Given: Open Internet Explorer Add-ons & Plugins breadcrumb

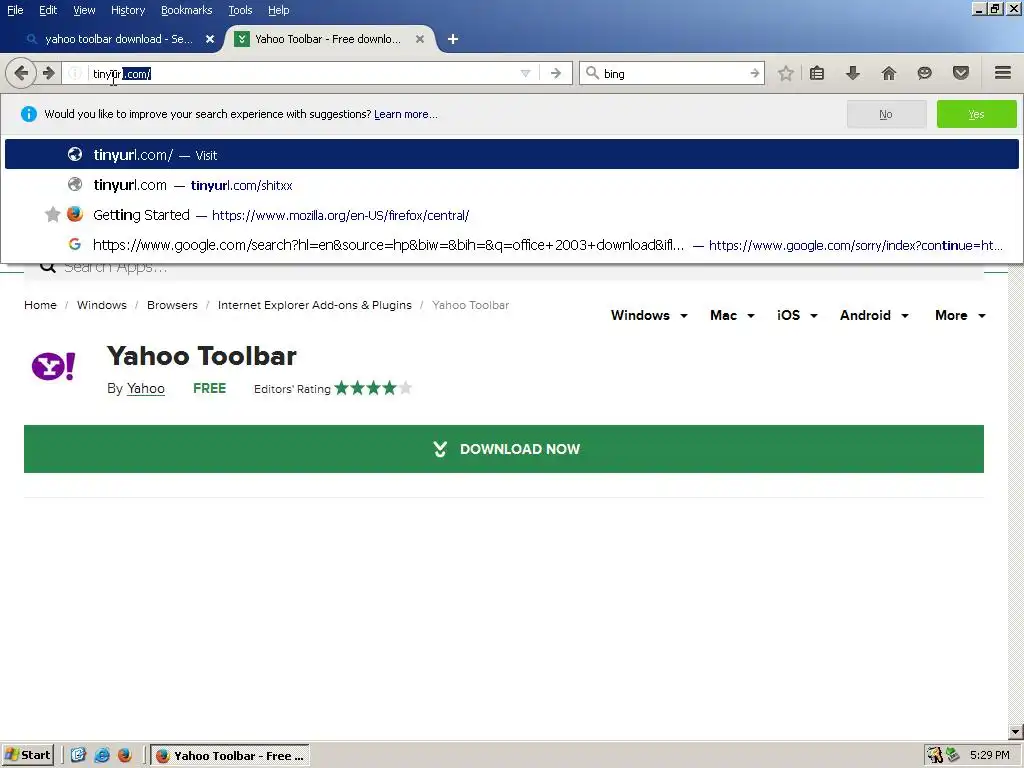Looking at the screenshot, I should click(x=315, y=305).
